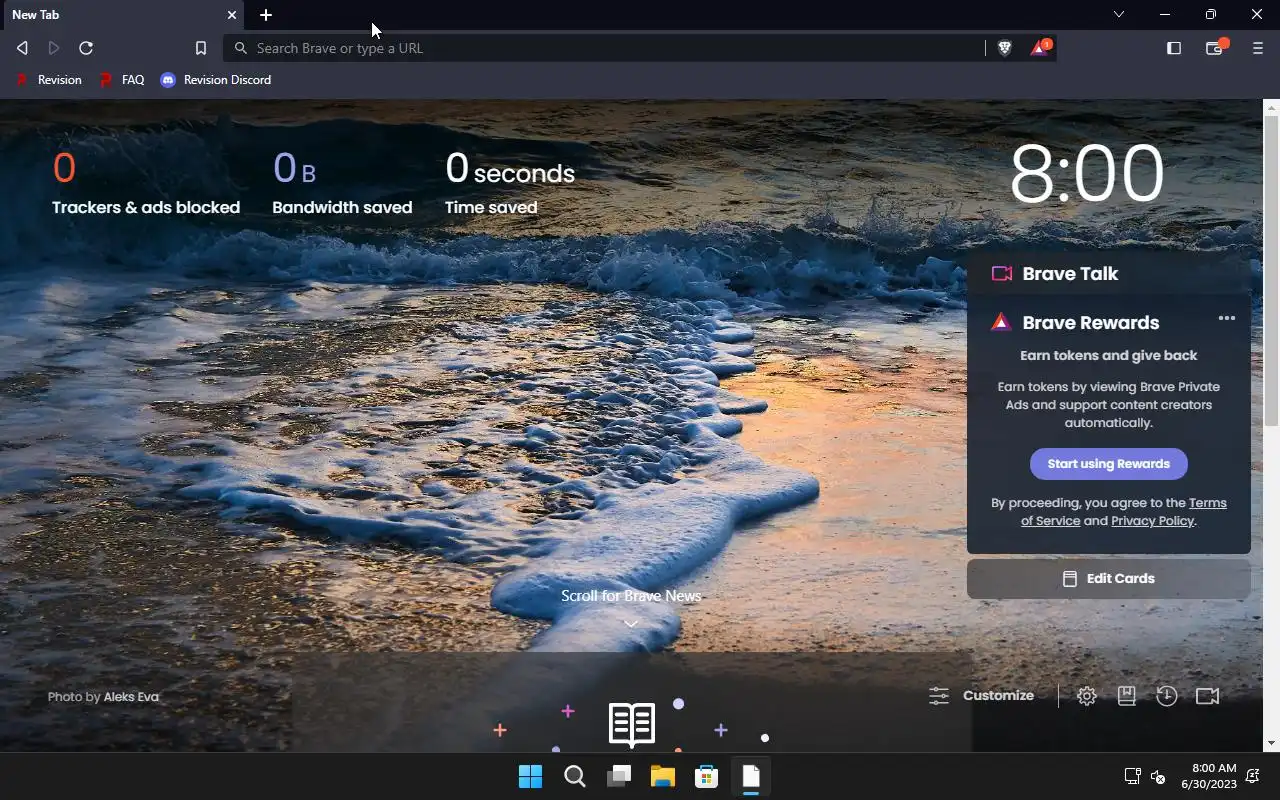This screenshot has height=800, width=1280.
Task: Open network status tray icon
Action: [x=1133, y=776]
